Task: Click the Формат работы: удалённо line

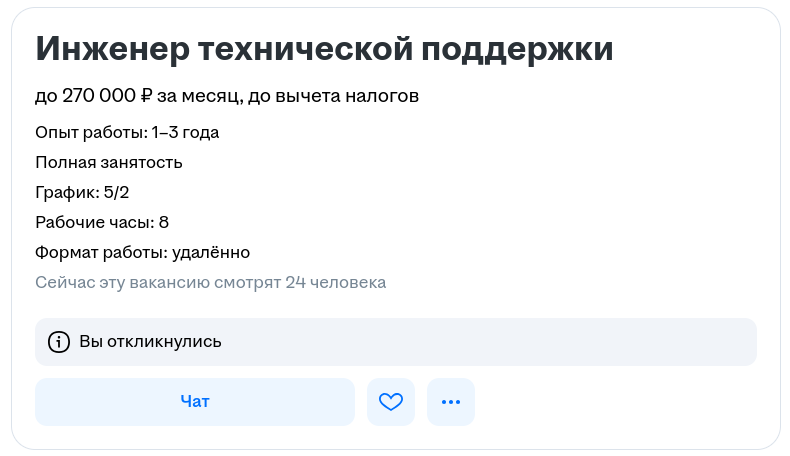Action: (x=142, y=252)
